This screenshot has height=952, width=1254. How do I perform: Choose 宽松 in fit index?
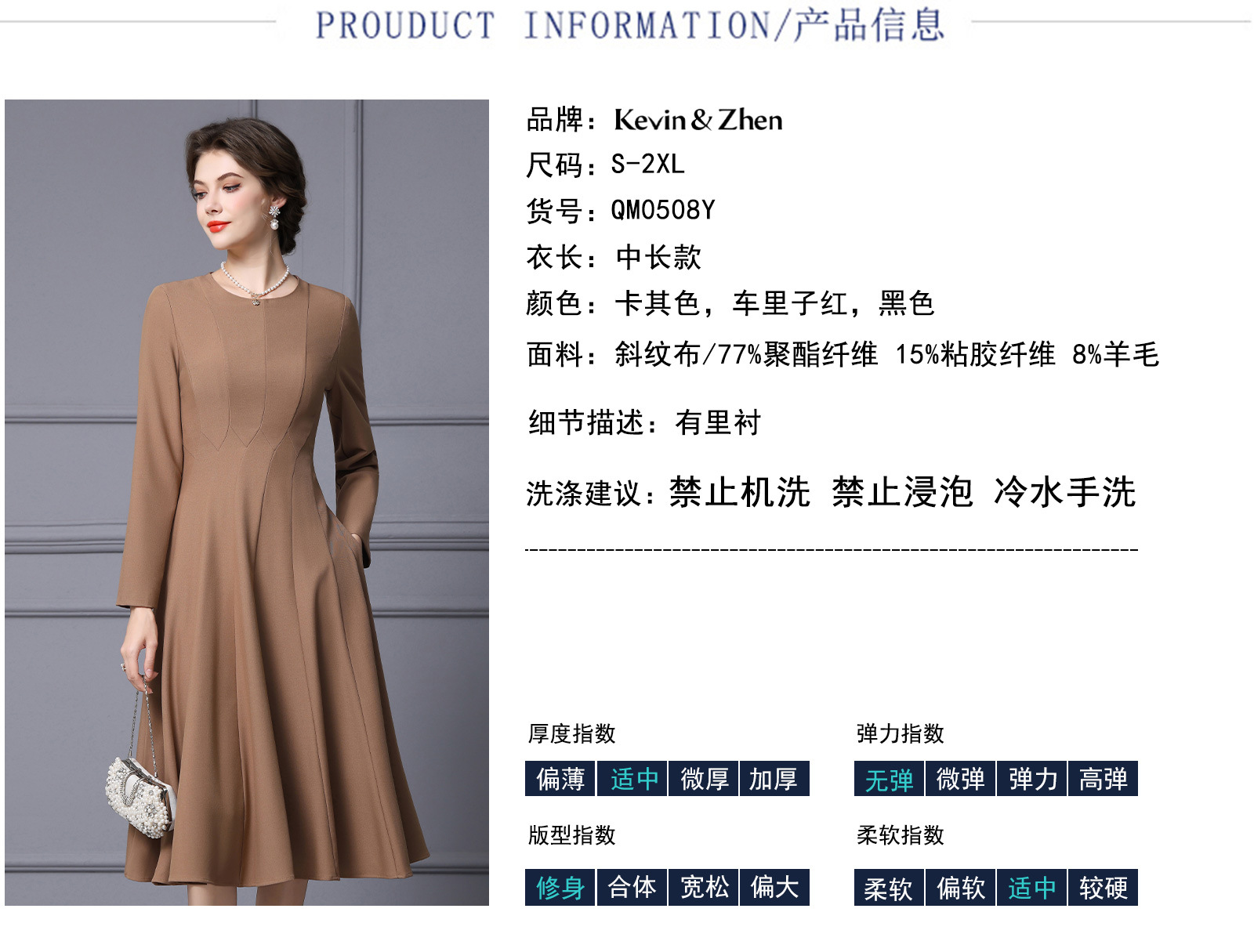[x=704, y=887]
